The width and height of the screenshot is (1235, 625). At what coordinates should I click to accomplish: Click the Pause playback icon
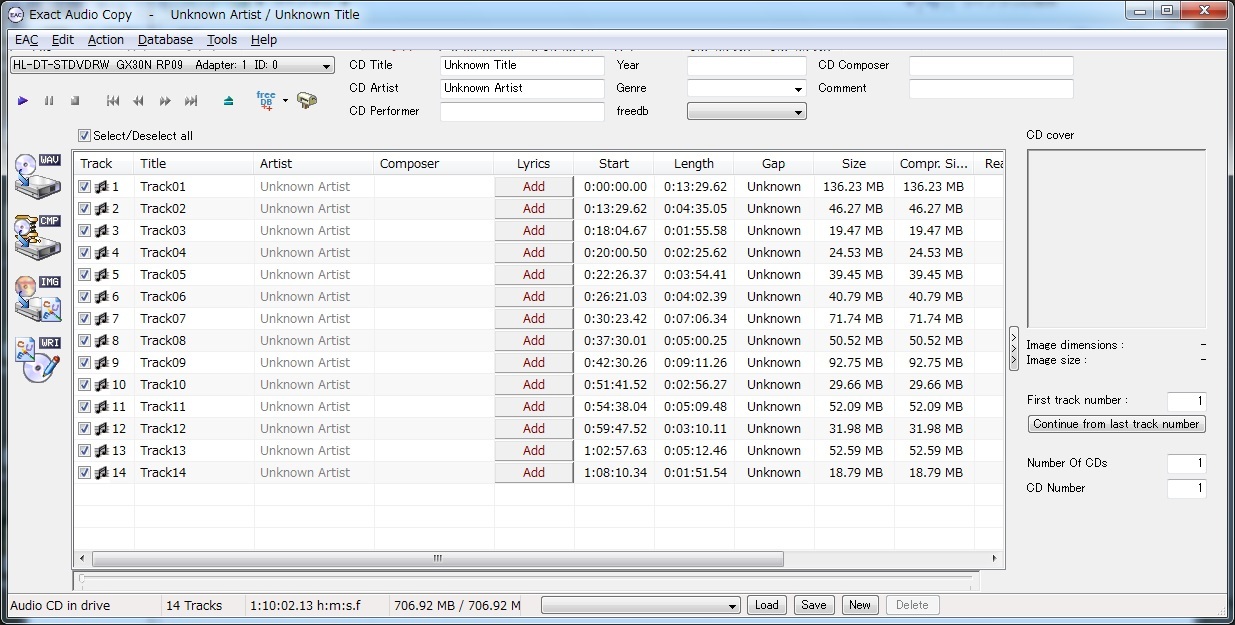coord(49,101)
